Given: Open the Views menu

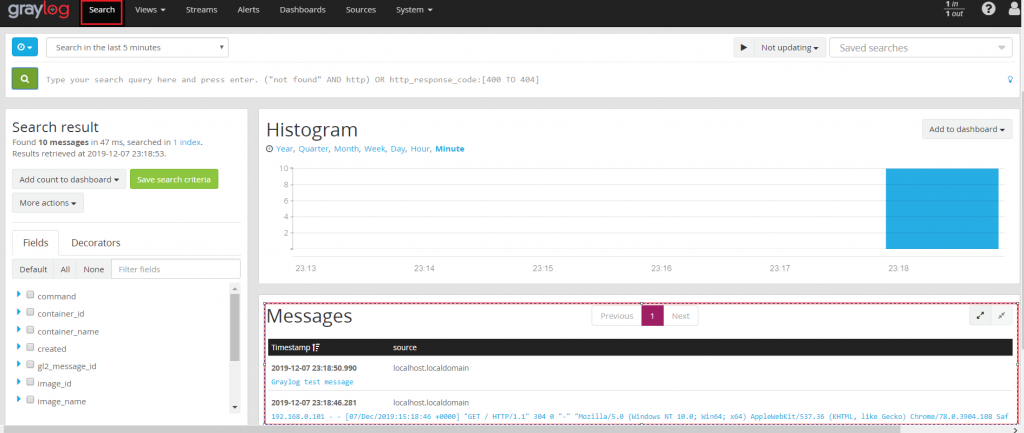Looking at the screenshot, I should click(150, 10).
